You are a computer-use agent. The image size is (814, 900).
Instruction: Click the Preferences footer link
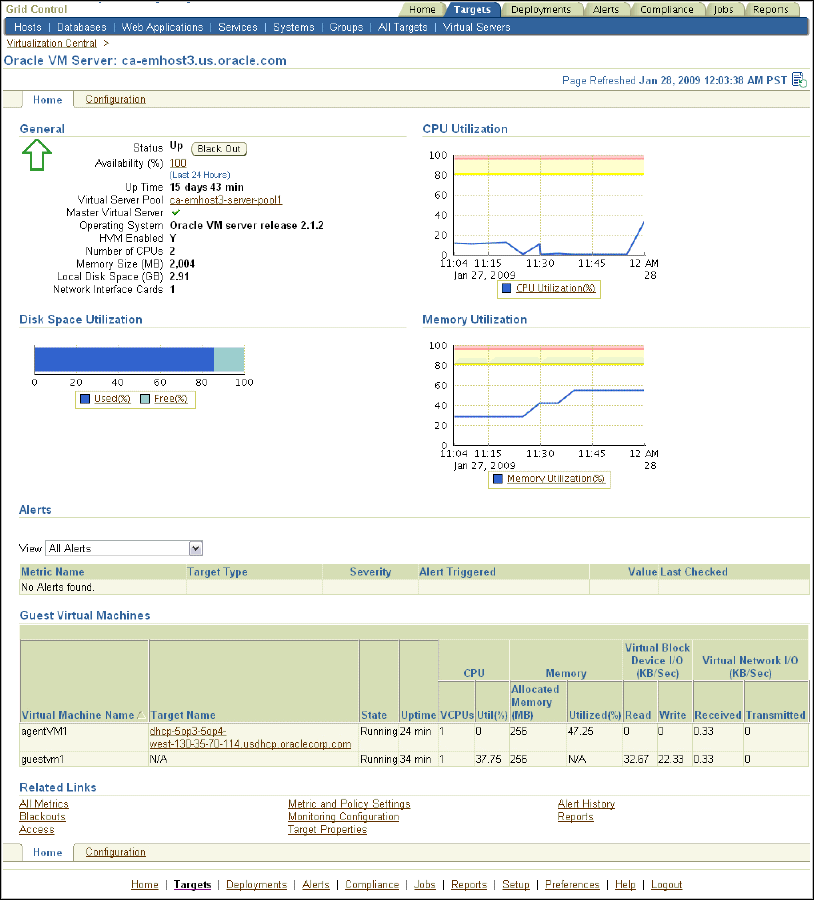[x=572, y=885]
